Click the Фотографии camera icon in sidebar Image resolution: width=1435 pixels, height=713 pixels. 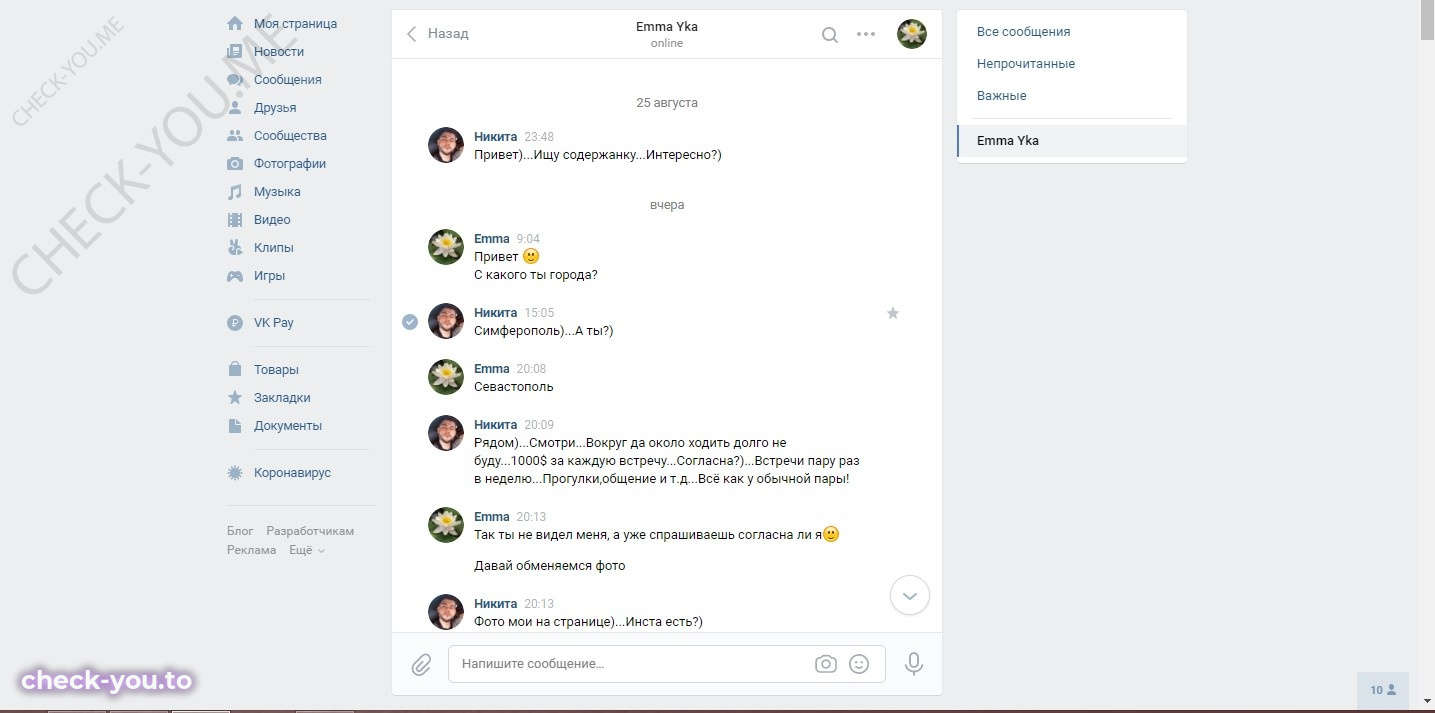click(x=235, y=163)
